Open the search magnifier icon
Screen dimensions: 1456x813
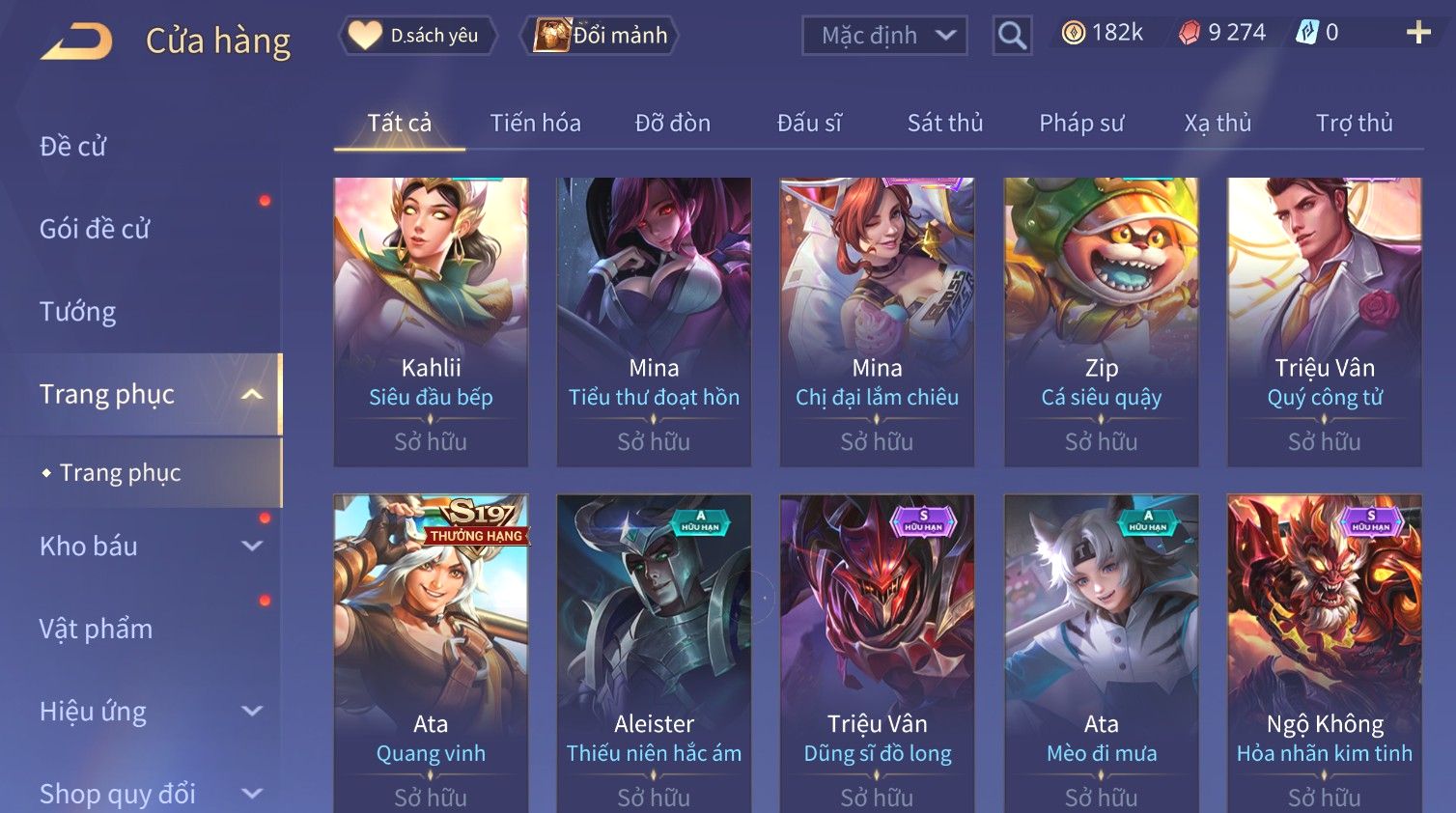click(1012, 36)
